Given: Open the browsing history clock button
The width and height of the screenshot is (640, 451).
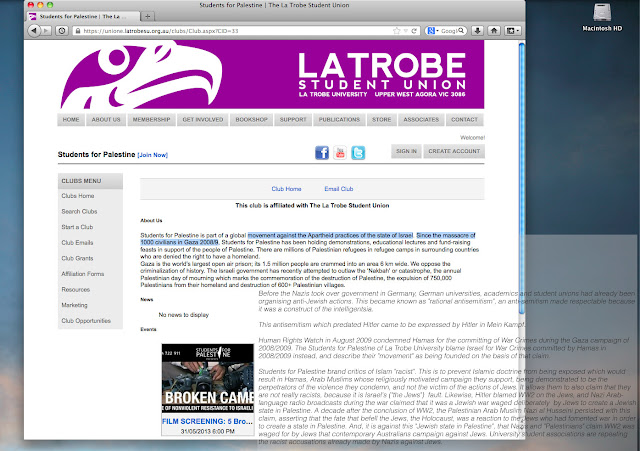Looking at the screenshot, I should (62, 31).
